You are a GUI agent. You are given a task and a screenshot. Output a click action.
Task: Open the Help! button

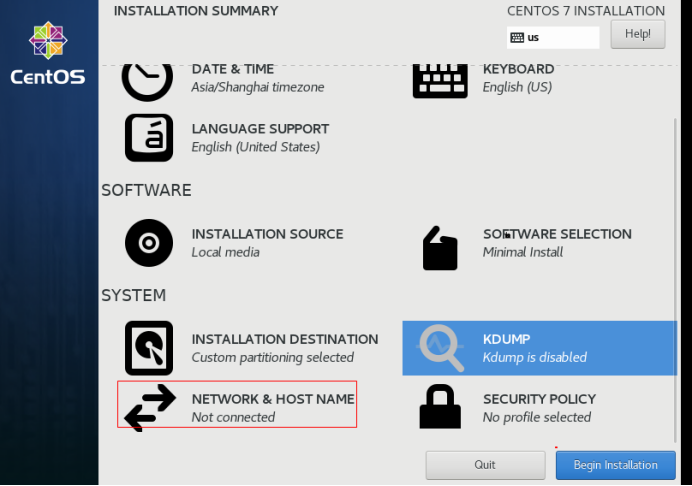pyautogui.click(x=638, y=34)
